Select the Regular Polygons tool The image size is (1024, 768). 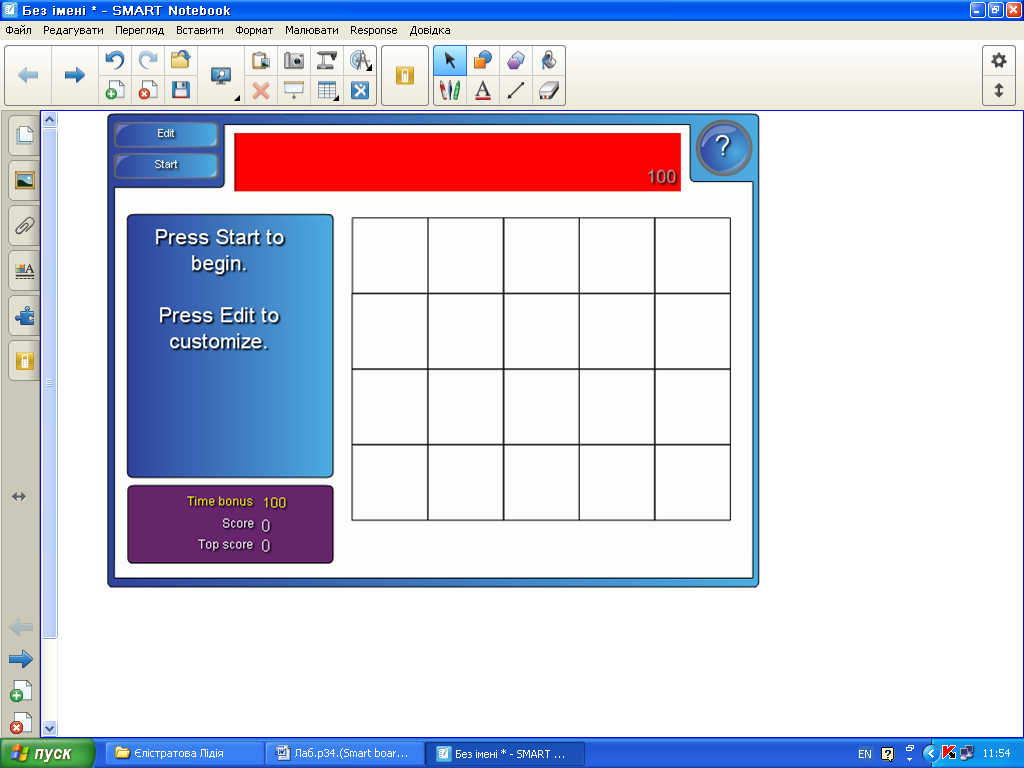click(x=516, y=61)
